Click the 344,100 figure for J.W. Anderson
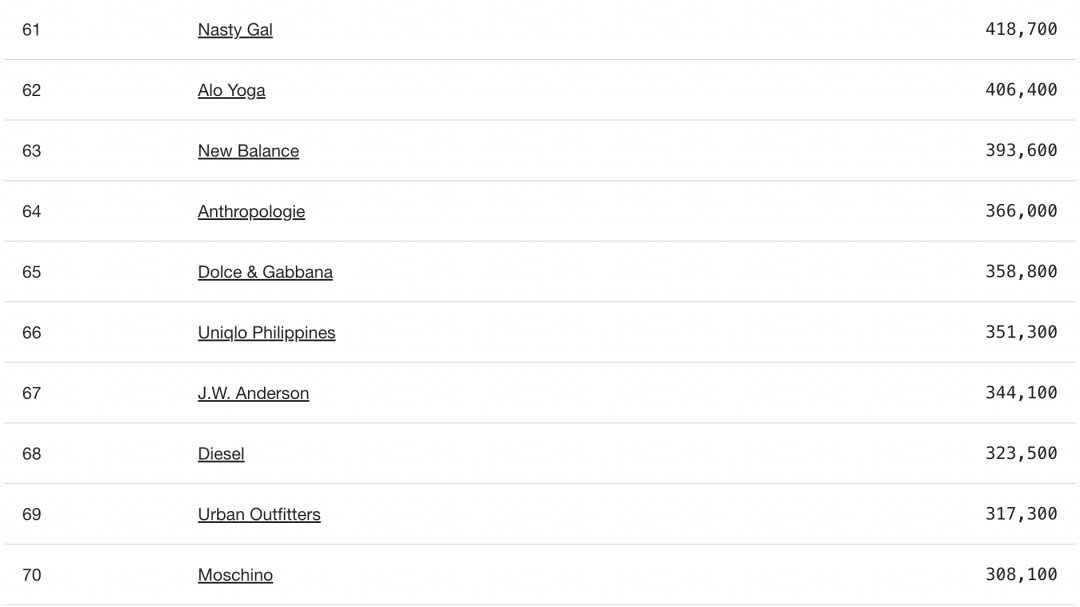The width and height of the screenshot is (1080, 607). pyautogui.click(x=1021, y=393)
